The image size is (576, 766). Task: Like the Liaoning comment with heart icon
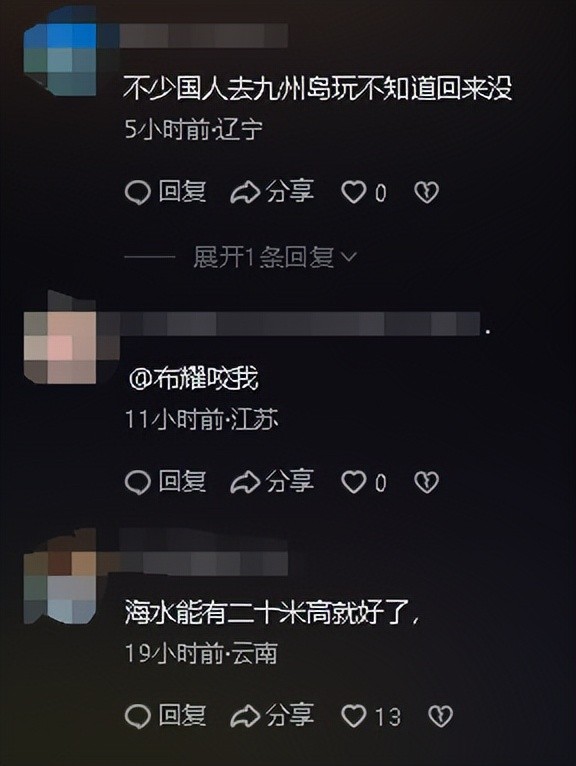[x=354, y=192]
